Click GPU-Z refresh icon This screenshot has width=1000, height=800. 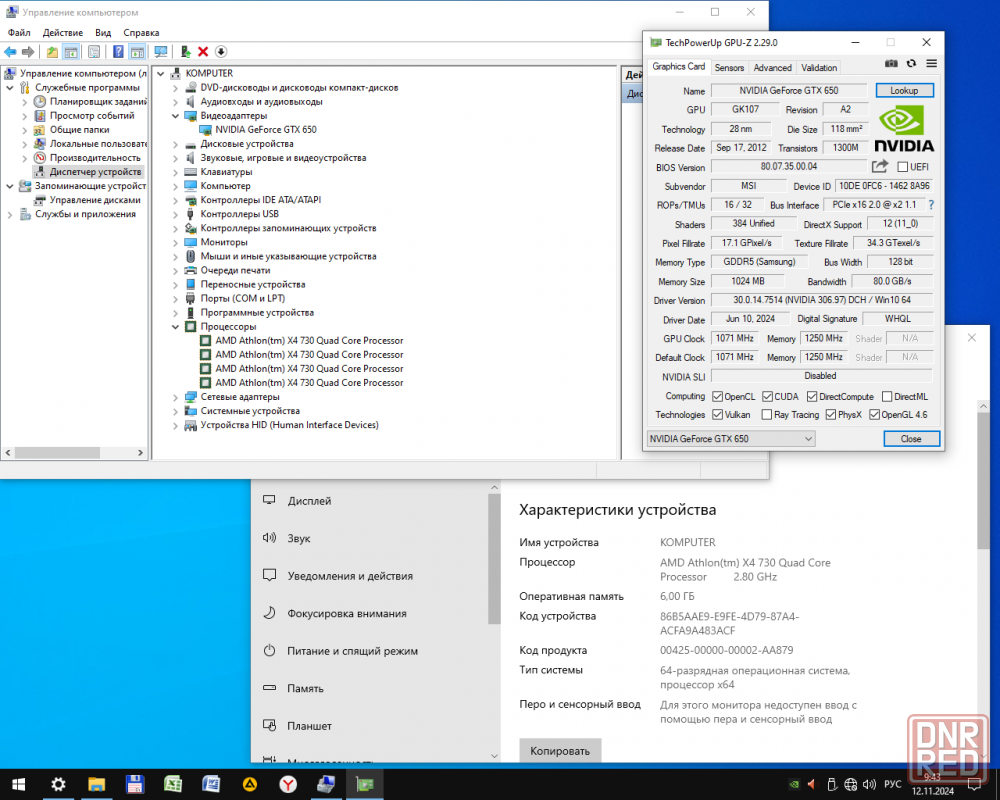pos(911,63)
